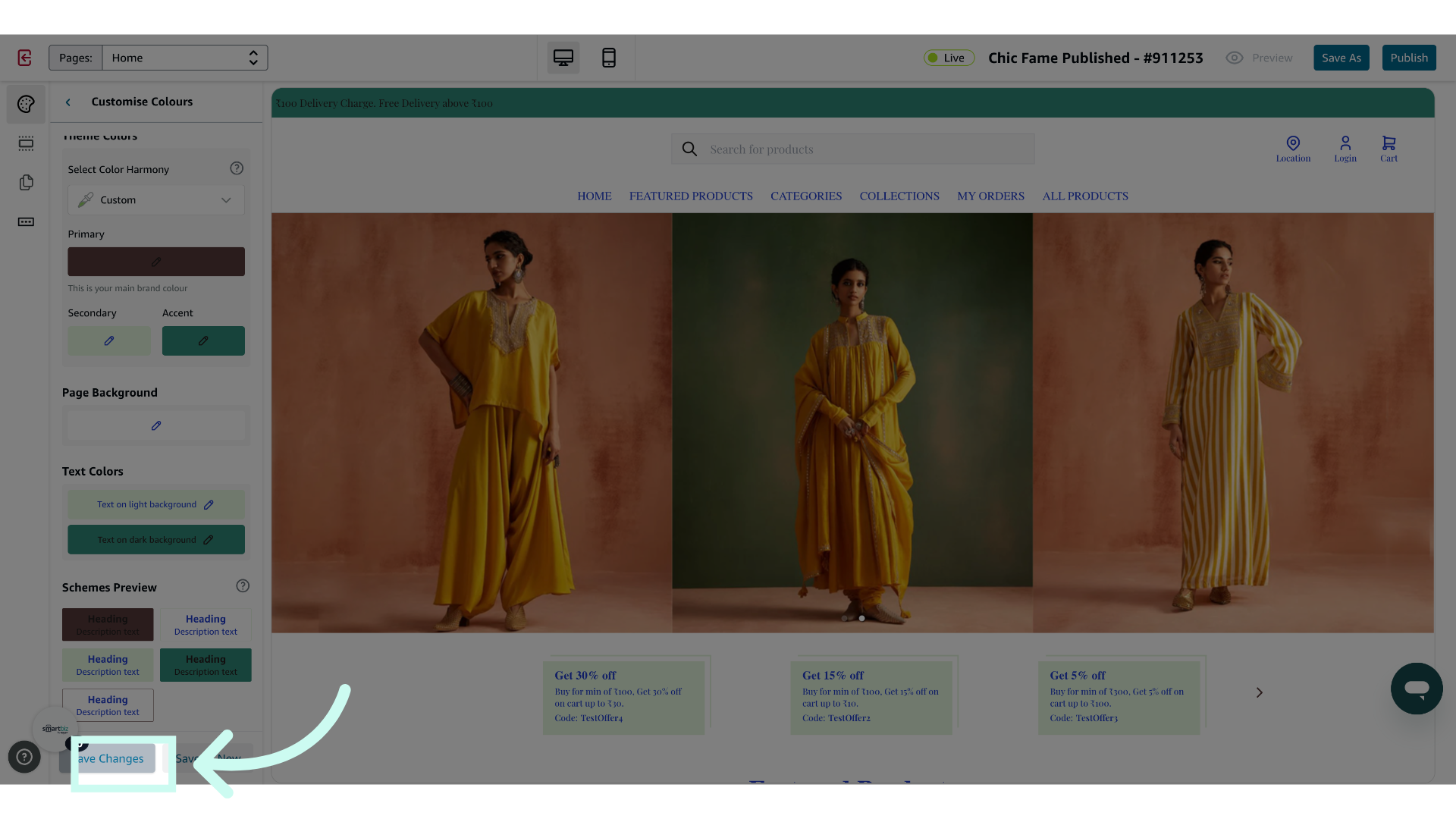This screenshot has width=1456, height=819.
Task: Click the Live status badge
Action: 949,58
